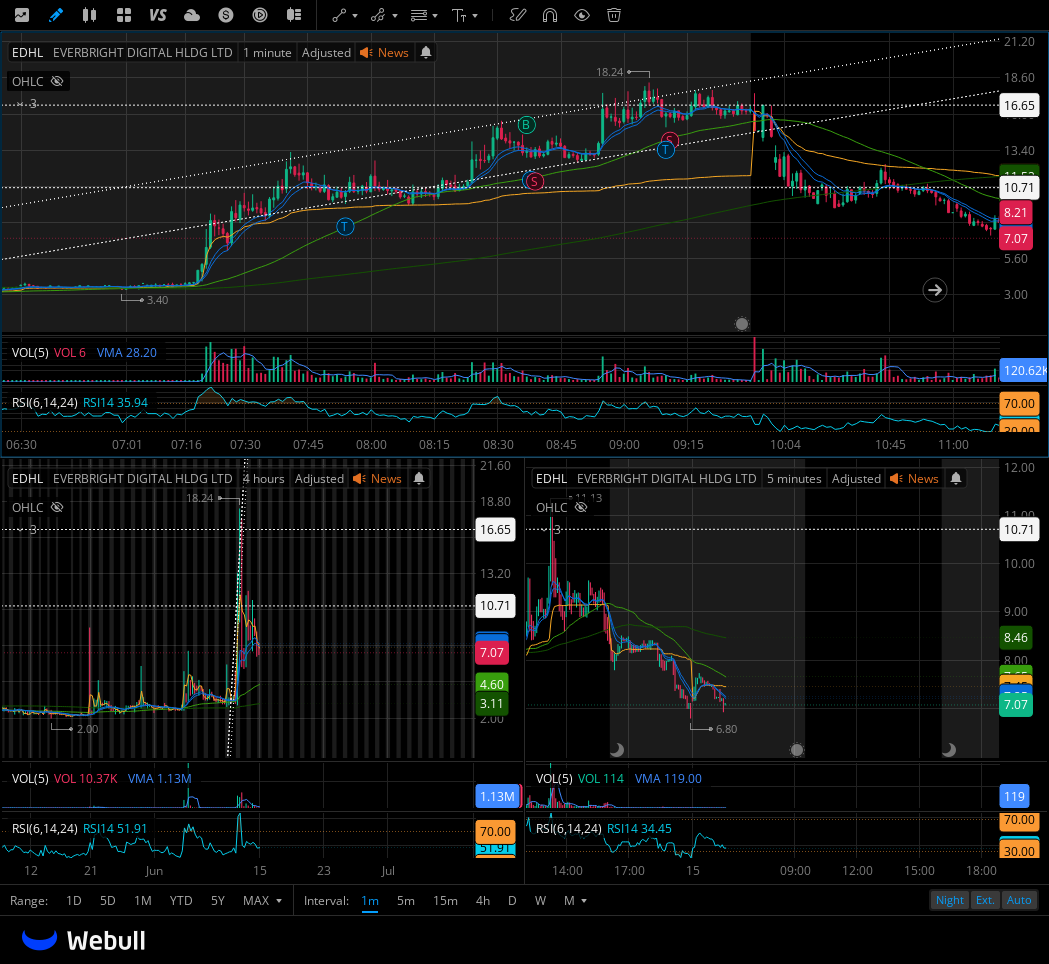Select the 1M range
The width and height of the screenshot is (1049, 964).
coord(142,900)
